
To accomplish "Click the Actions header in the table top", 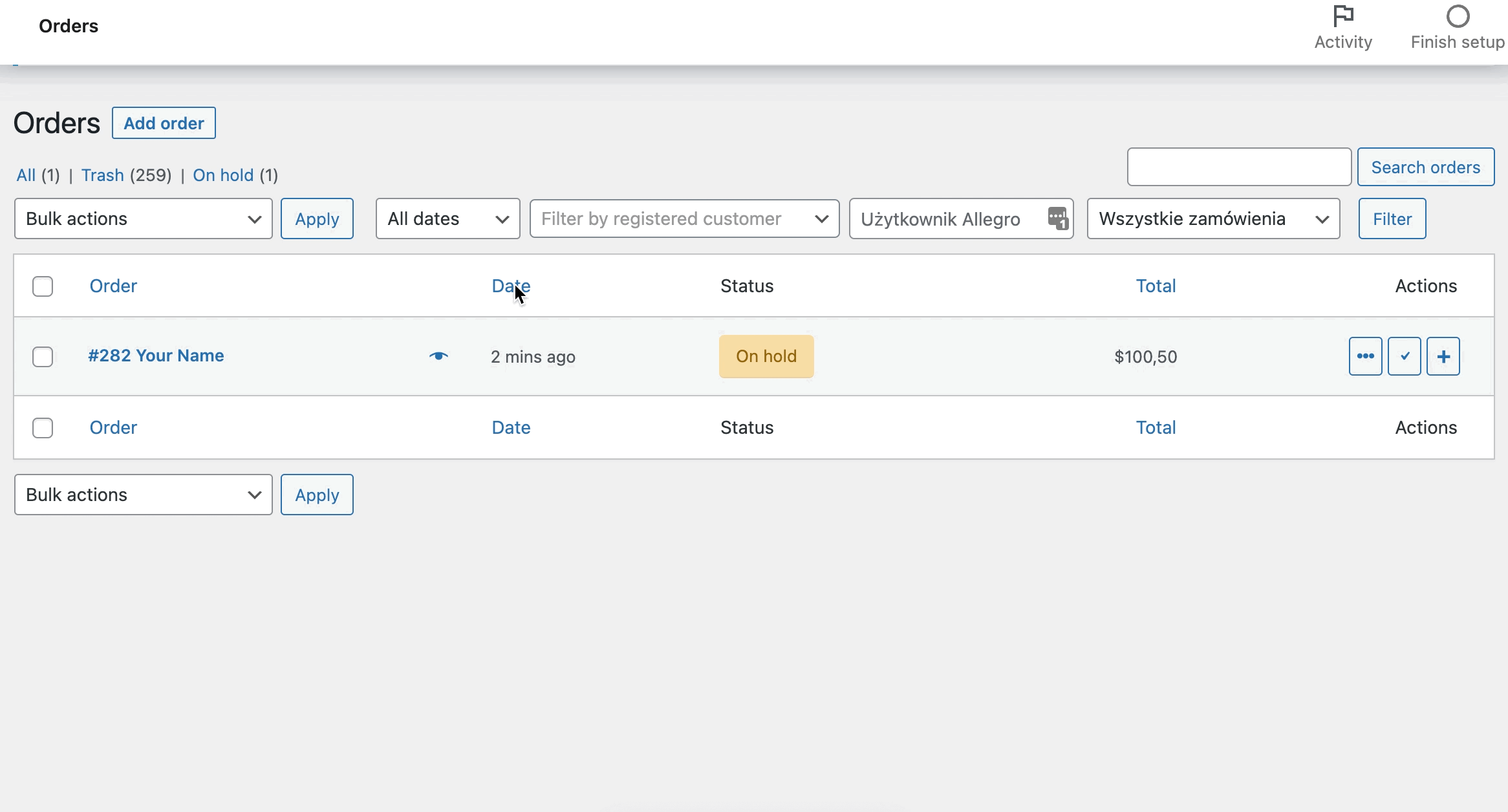I will pyautogui.click(x=1426, y=286).
